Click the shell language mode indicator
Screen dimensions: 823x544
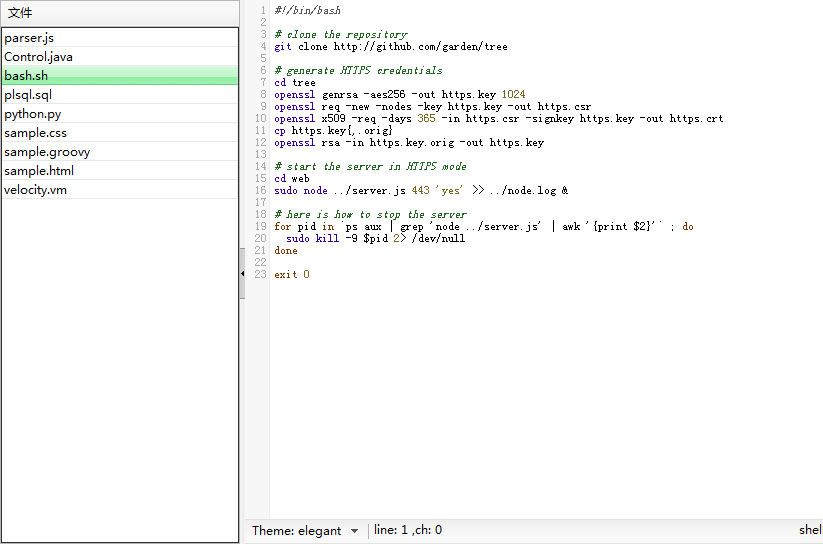point(809,531)
